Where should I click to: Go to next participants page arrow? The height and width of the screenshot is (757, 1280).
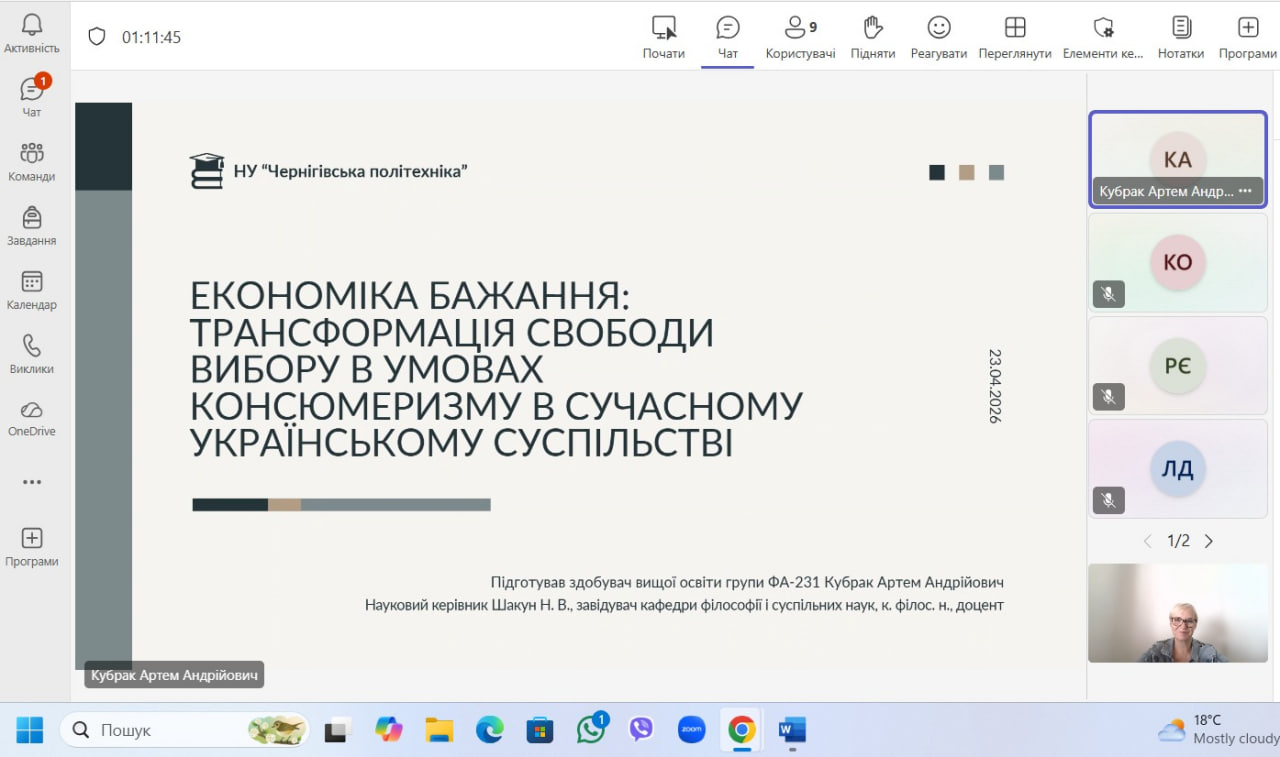point(1209,541)
